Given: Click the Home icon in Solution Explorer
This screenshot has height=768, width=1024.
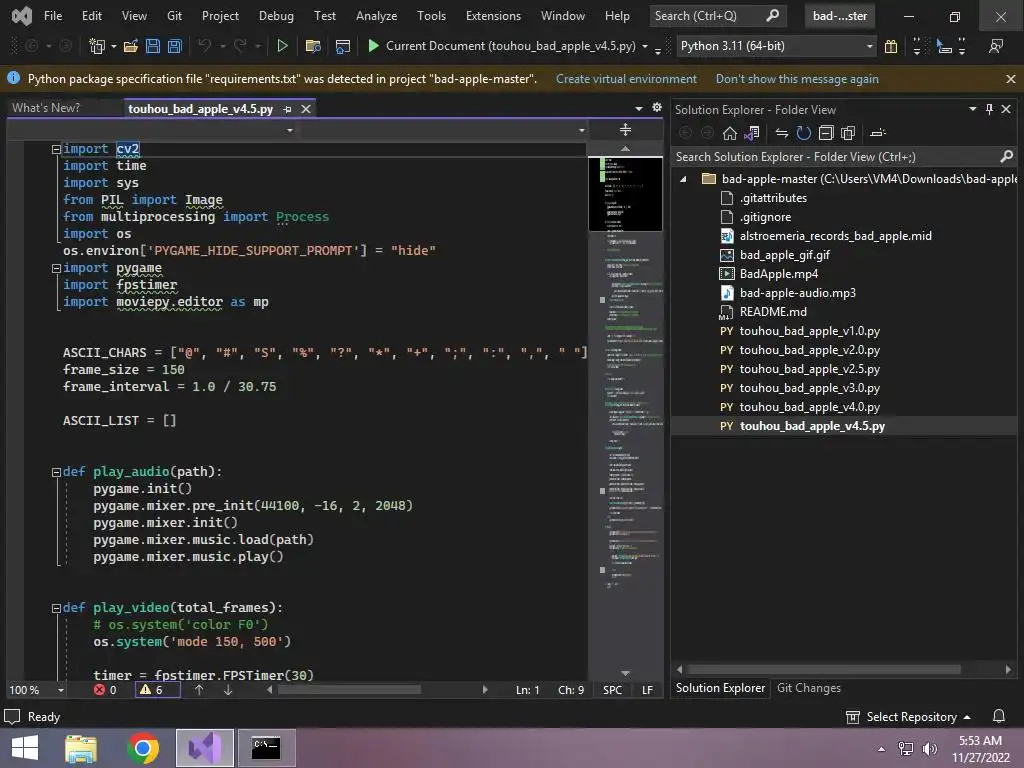Looking at the screenshot, I should [x=729, y=133].
